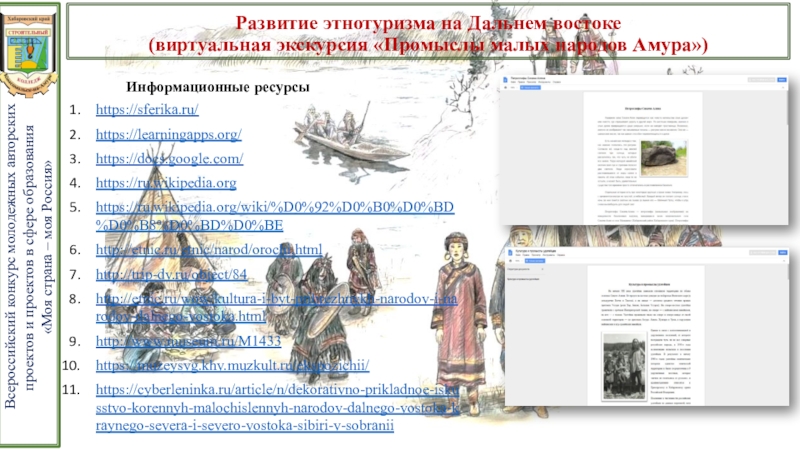The height and width of the screenshot is (450, 800).
Task: Click the Google Docs icon in the lower document screenshot
Action: pos(510,253)
